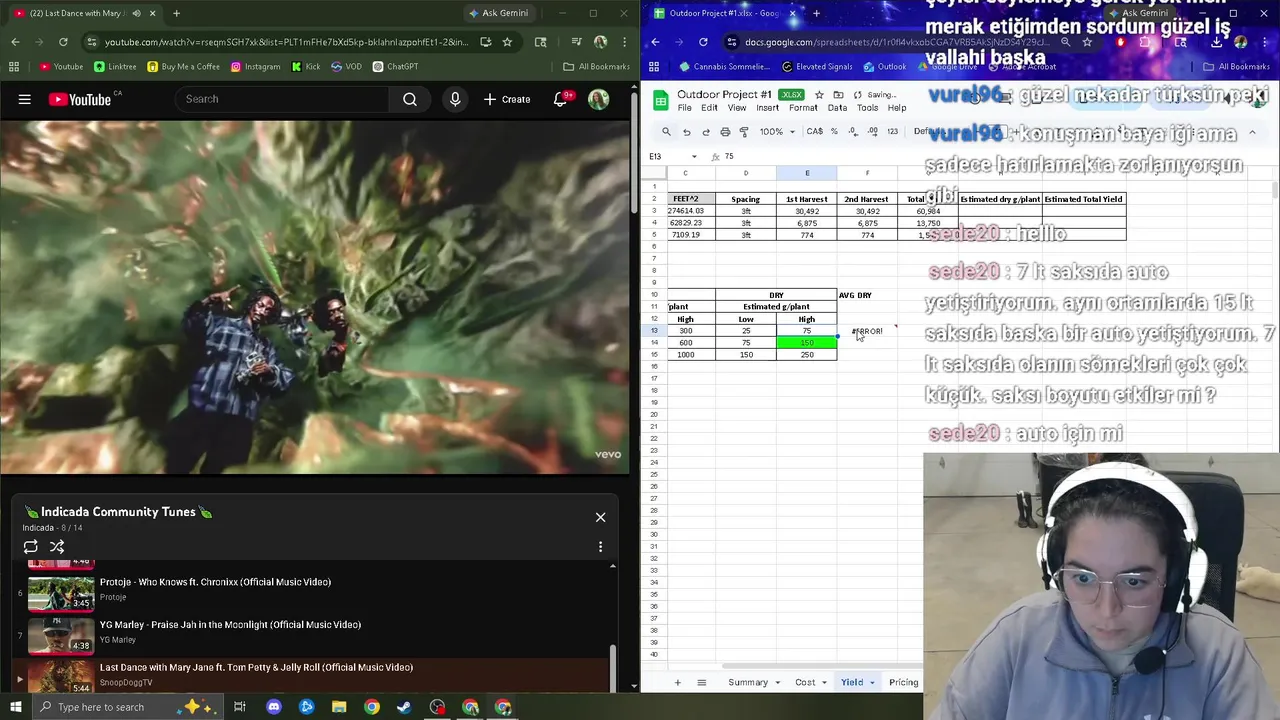1280x720 pixels.
Task: Reload the YouTube browser tab
Action: click(x=63, y=42)
